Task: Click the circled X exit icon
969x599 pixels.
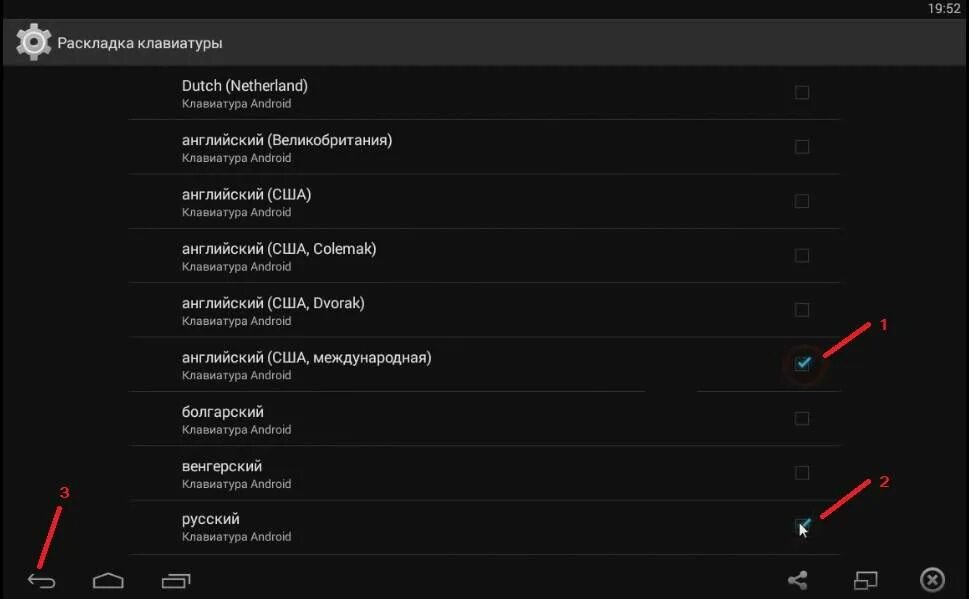Action: pos(932,580)
